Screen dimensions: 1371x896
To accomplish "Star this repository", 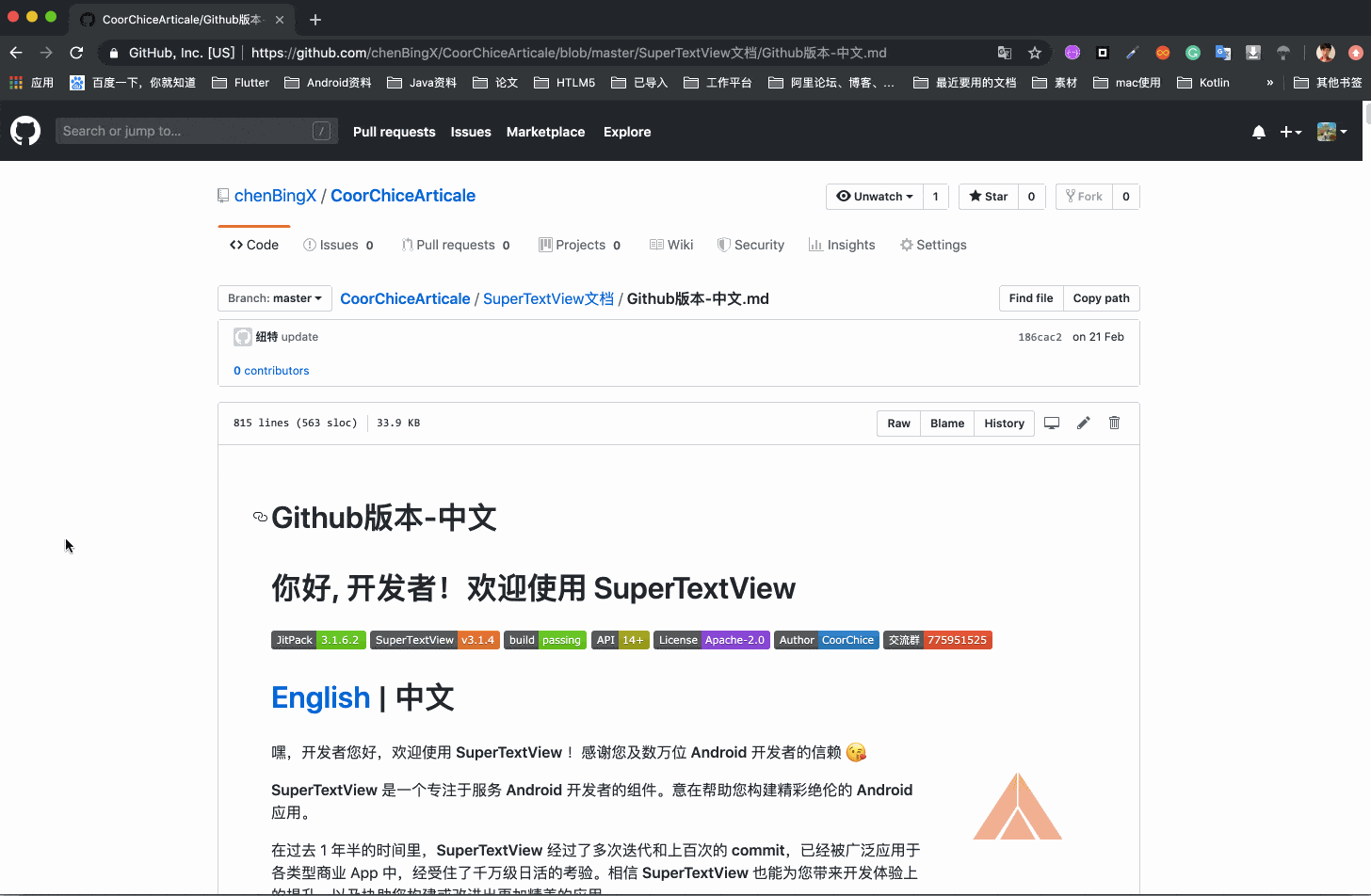I will [989, 196].
